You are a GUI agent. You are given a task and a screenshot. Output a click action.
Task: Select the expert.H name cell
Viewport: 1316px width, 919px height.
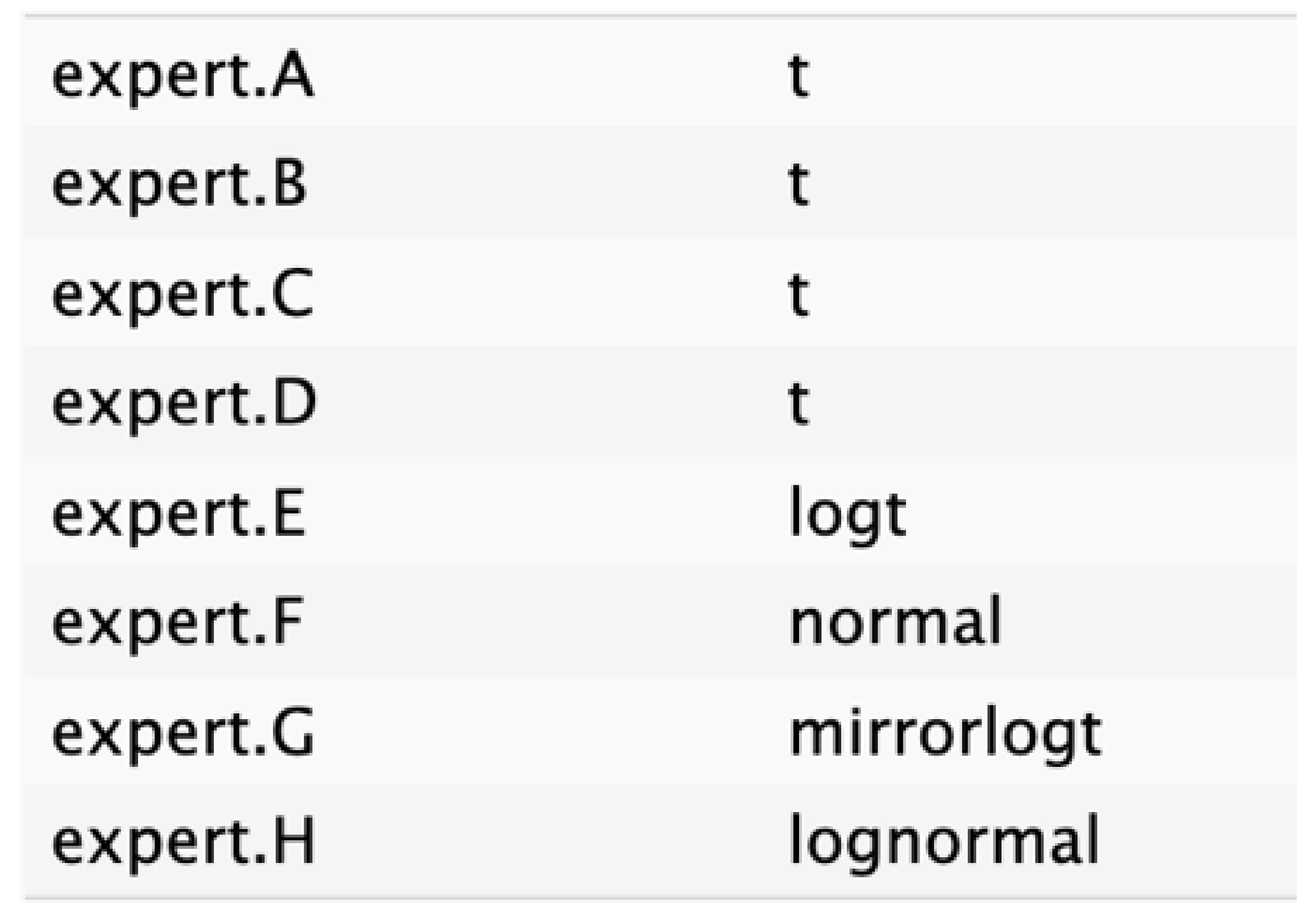[x=183, y=843]
